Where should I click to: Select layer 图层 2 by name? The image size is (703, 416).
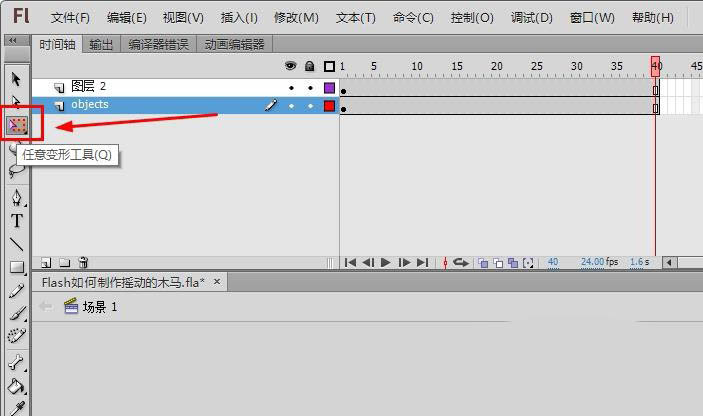88,86
